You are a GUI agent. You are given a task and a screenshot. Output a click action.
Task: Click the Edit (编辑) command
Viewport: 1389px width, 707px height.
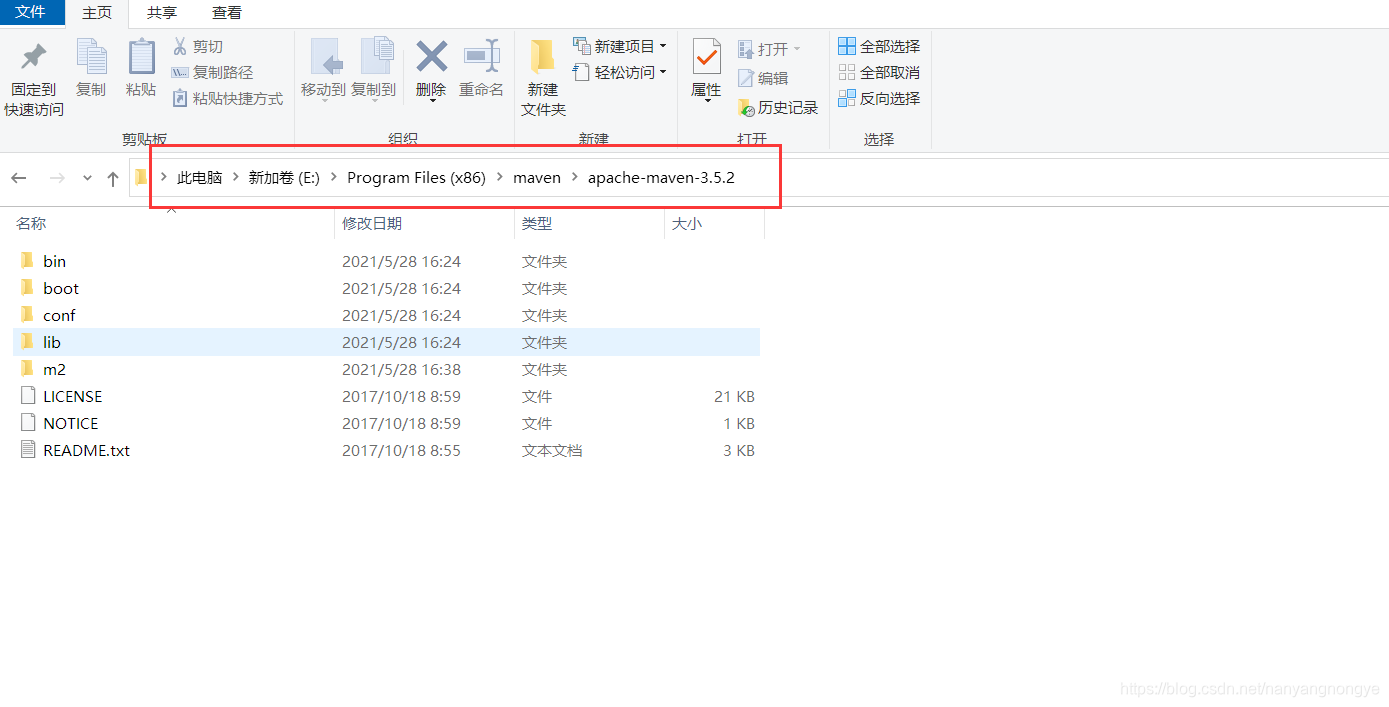pos(763,78)
